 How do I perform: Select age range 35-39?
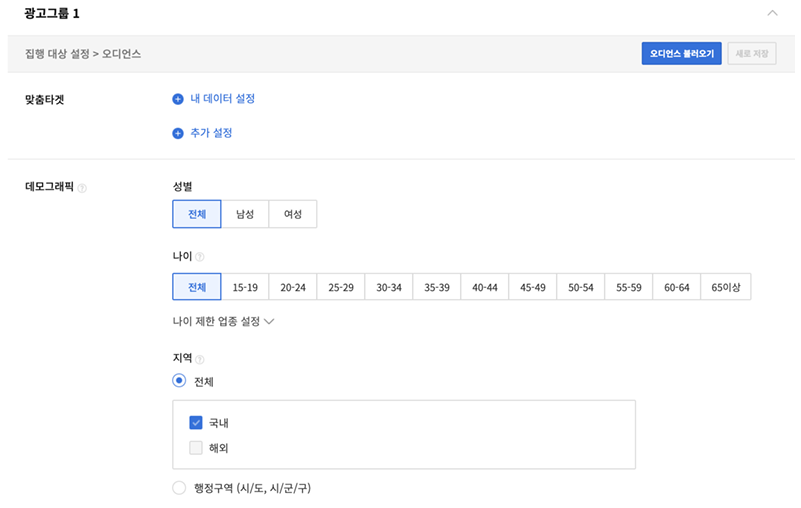click(x=437, y=287)
